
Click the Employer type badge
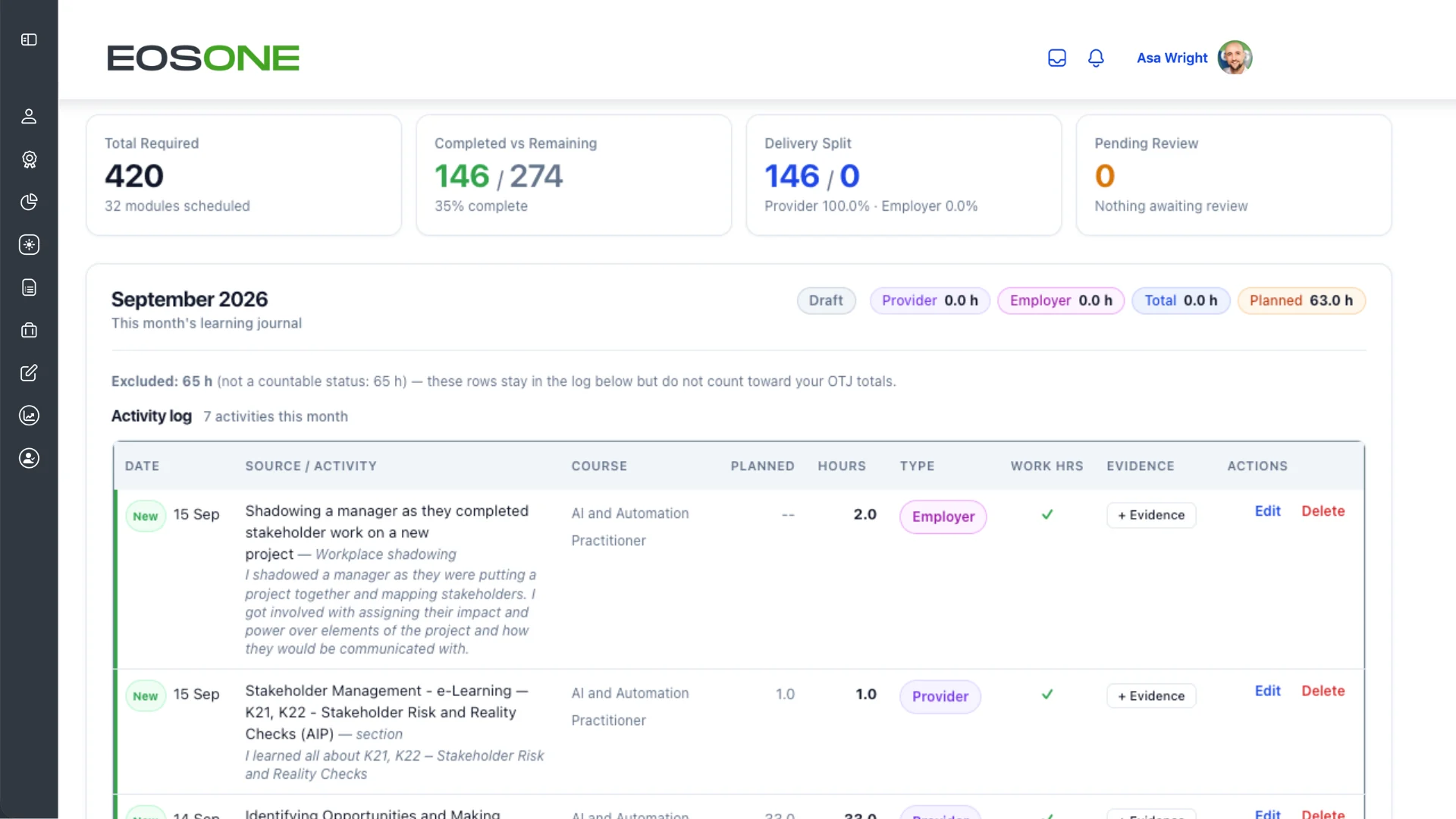click(x=943, y=516)
